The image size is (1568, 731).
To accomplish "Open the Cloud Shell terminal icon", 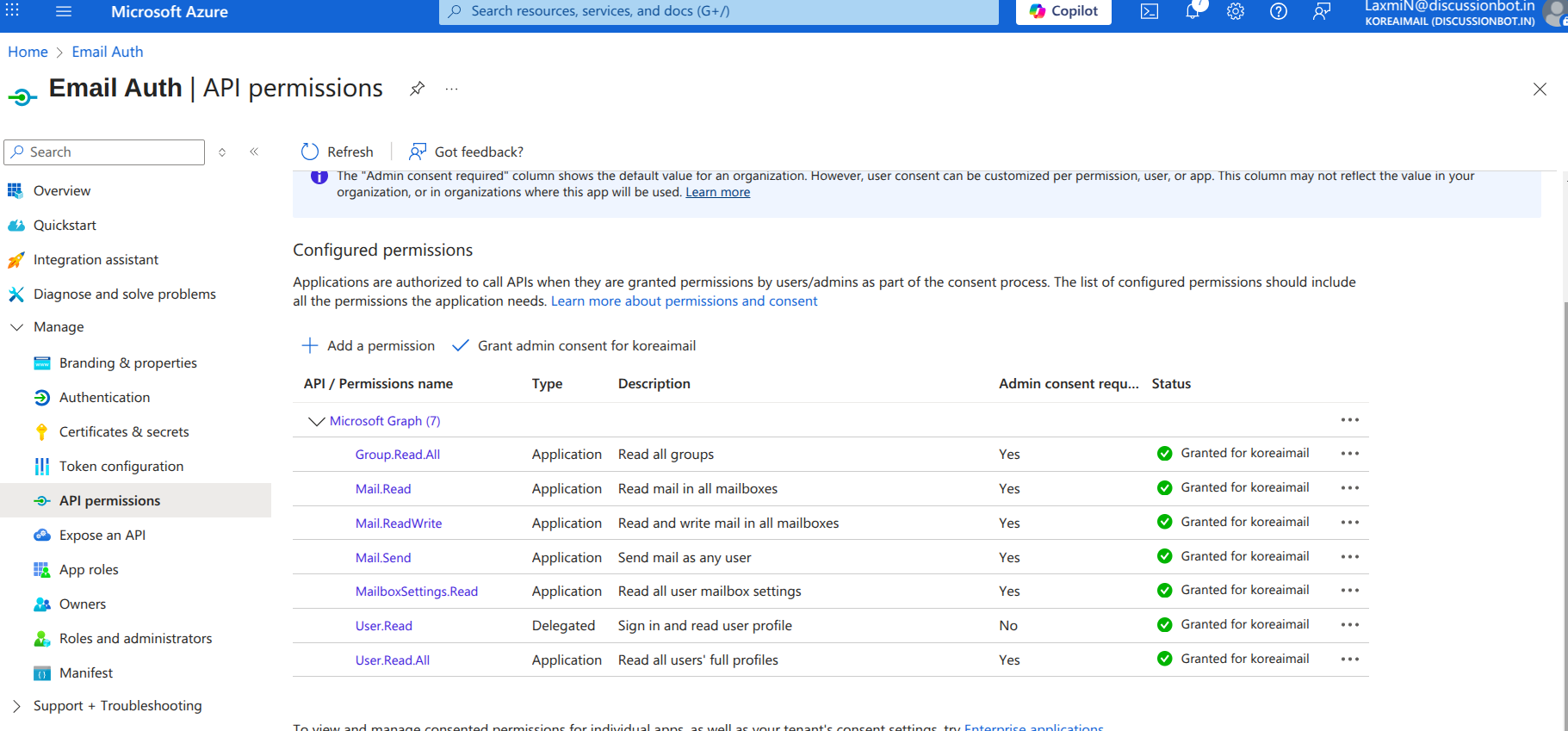I will click(1149, 11).
